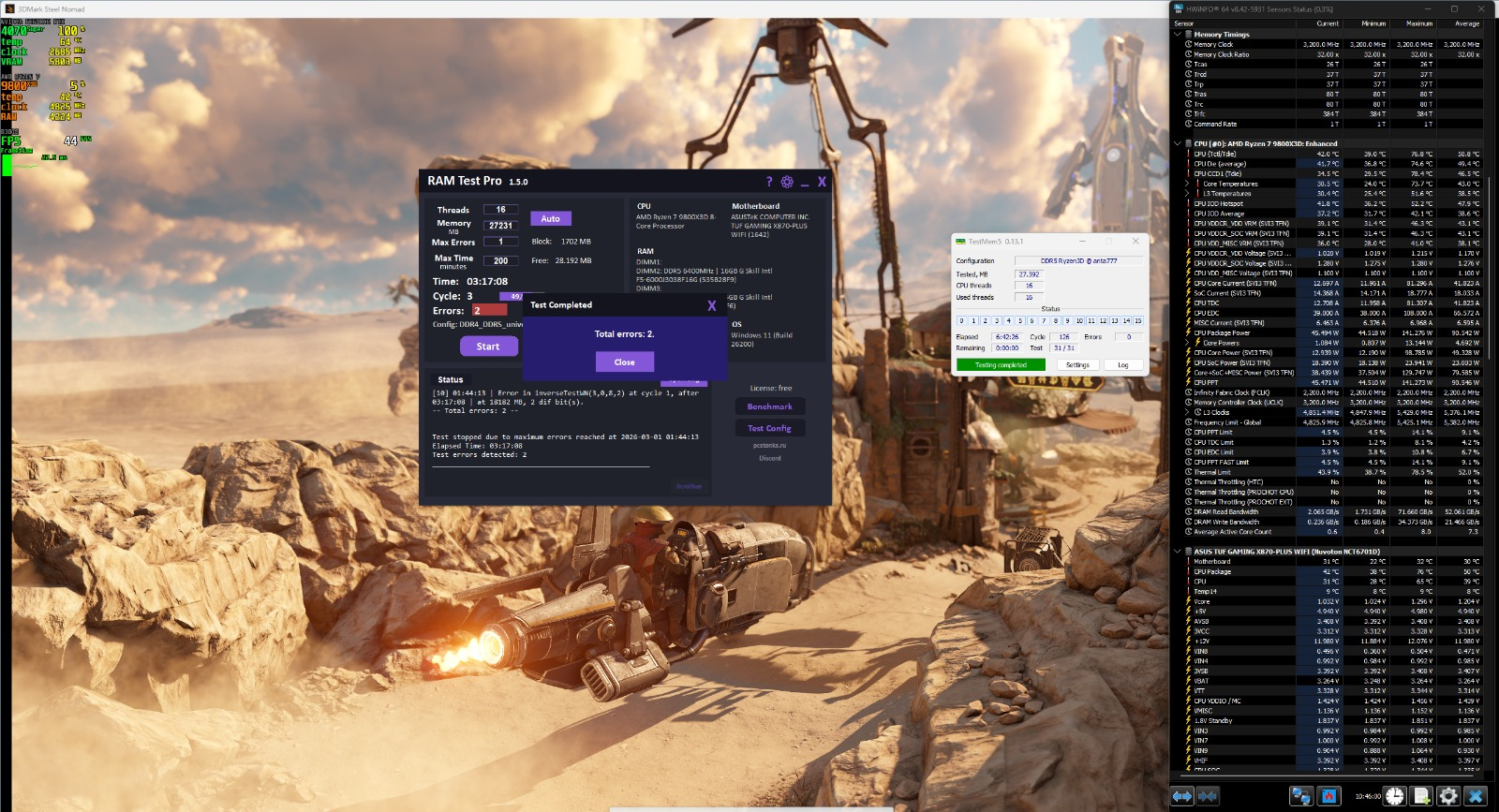Click the Close button in Test Completed dialog
The height and width of the screenshot is (812, 1499).
click(625, 362)
